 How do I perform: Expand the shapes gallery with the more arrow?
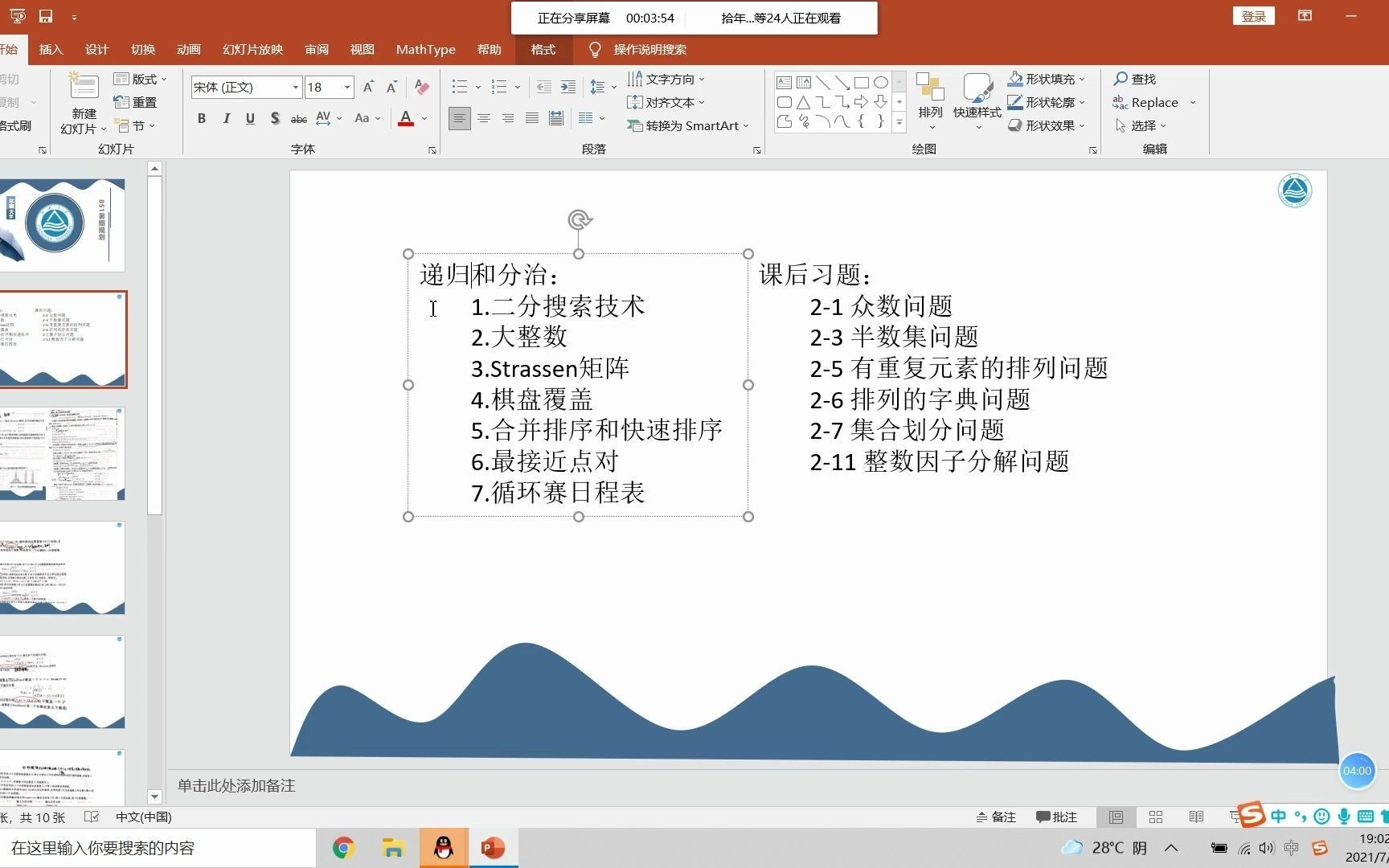pos(898,122)
